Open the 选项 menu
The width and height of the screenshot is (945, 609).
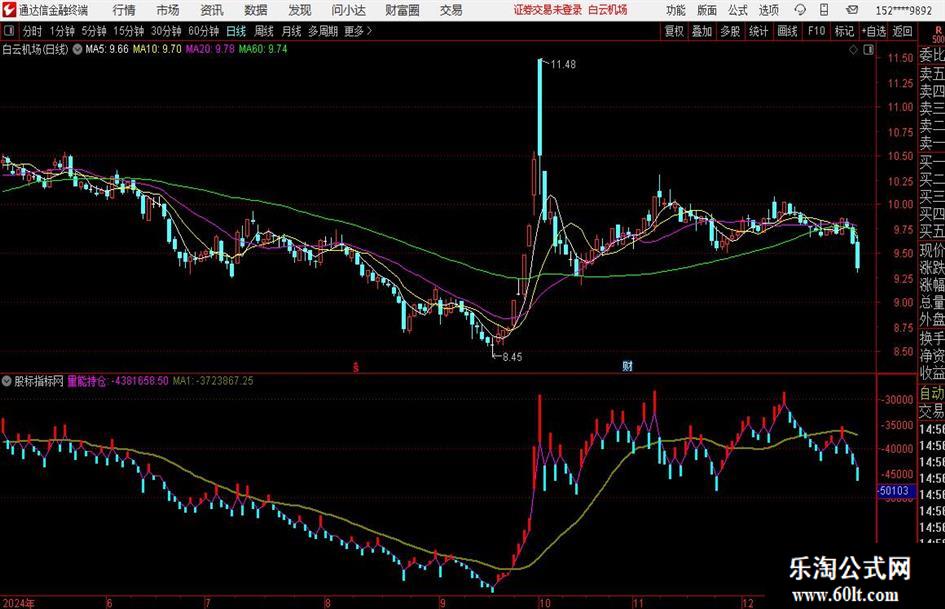(768, 10)
